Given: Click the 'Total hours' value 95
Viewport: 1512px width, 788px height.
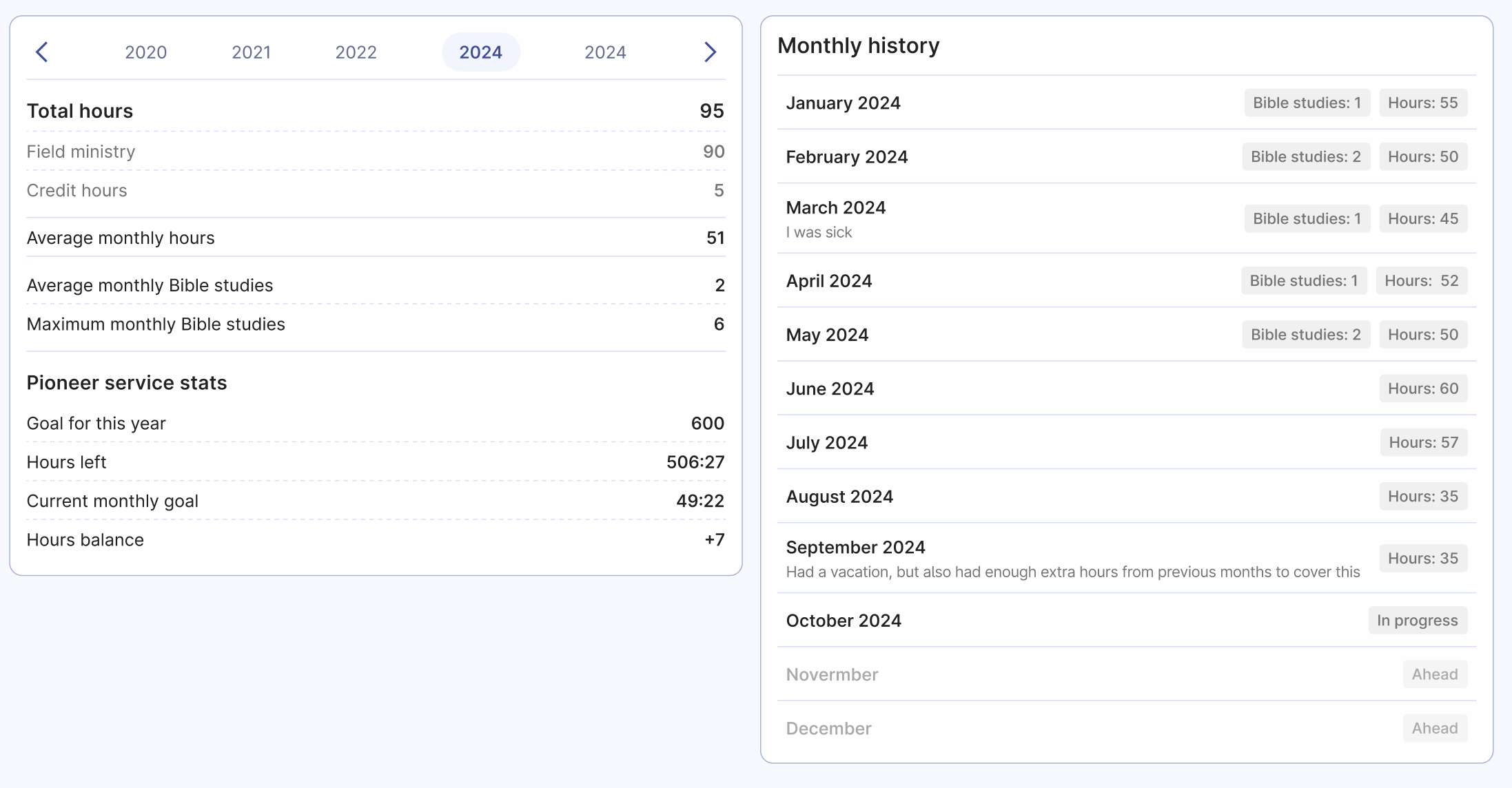Looking at the screenshot, I should point(710,111).
